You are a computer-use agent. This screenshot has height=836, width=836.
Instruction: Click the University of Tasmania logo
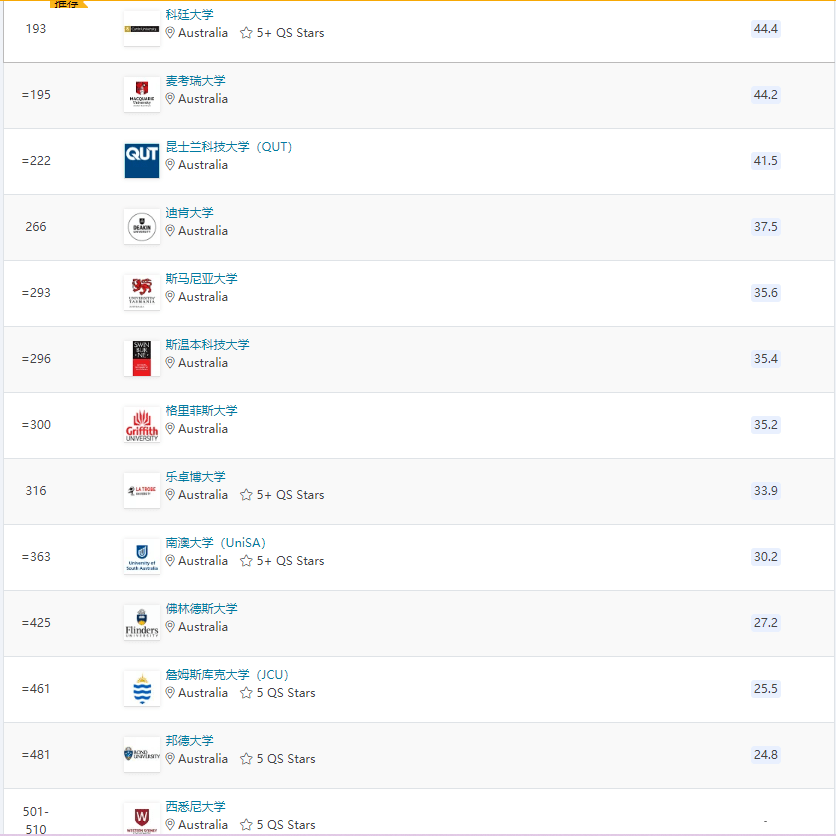pos(142,293)
